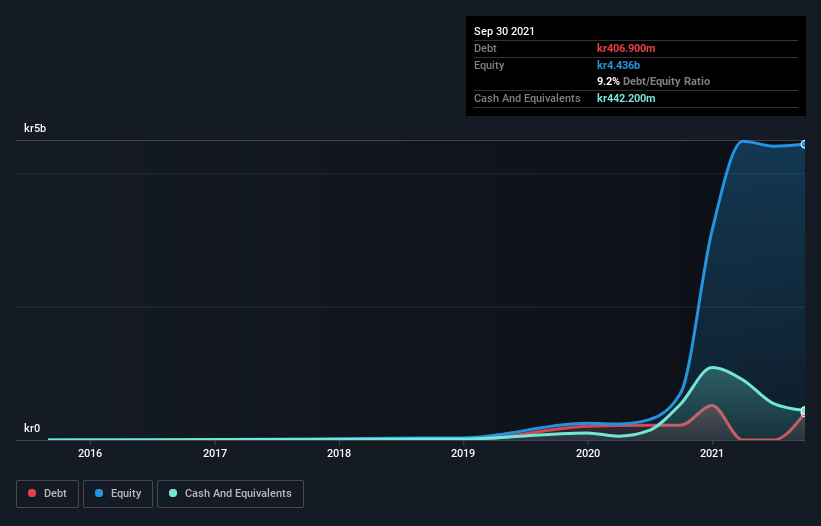Click the 2021 x-axis label
Viewport: 821px width, 526px height.
712,453
